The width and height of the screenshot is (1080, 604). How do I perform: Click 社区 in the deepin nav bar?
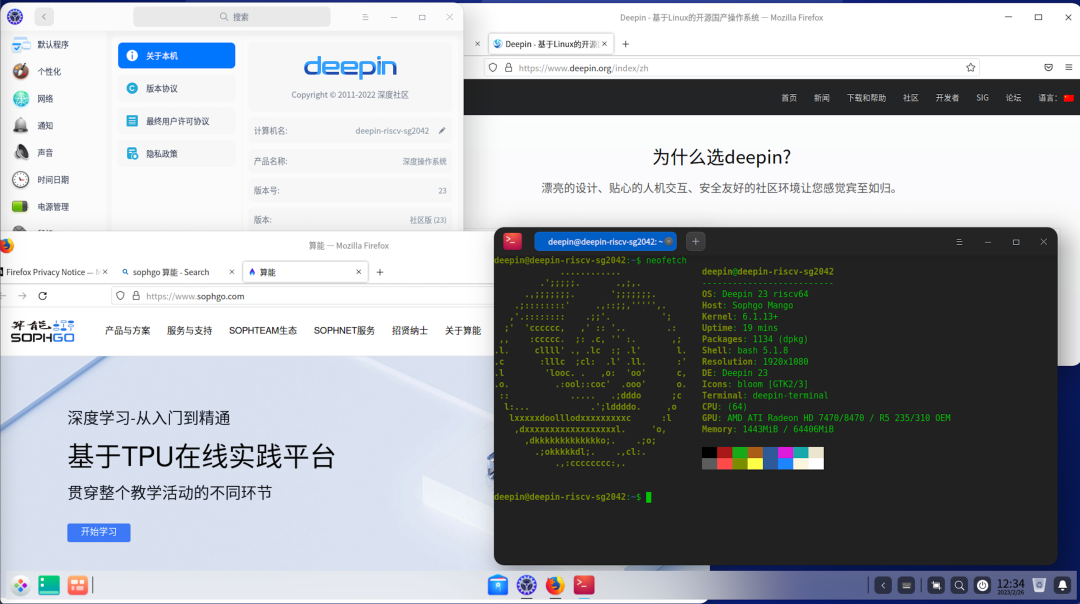tap(911, 98)
